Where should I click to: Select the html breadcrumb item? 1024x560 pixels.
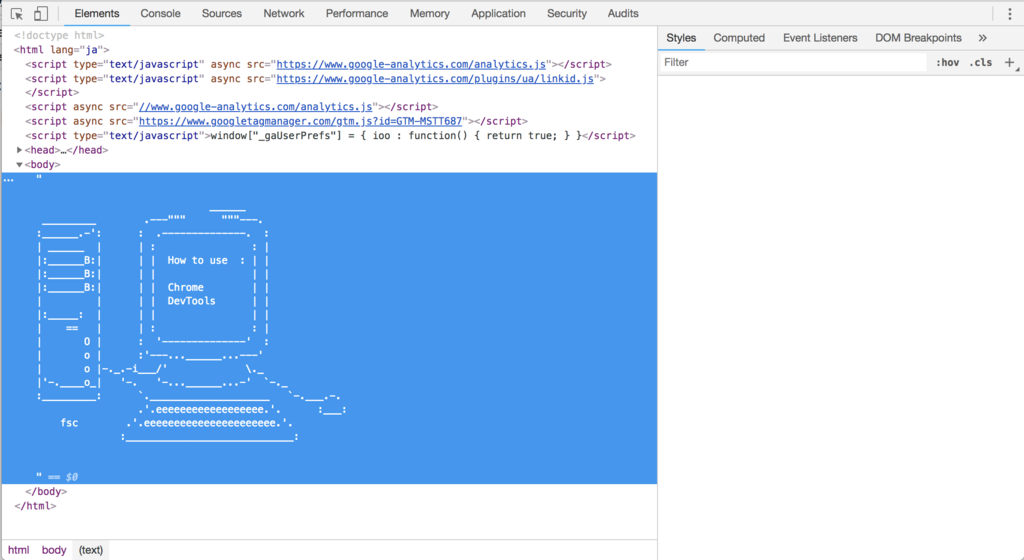click(18, 550)
